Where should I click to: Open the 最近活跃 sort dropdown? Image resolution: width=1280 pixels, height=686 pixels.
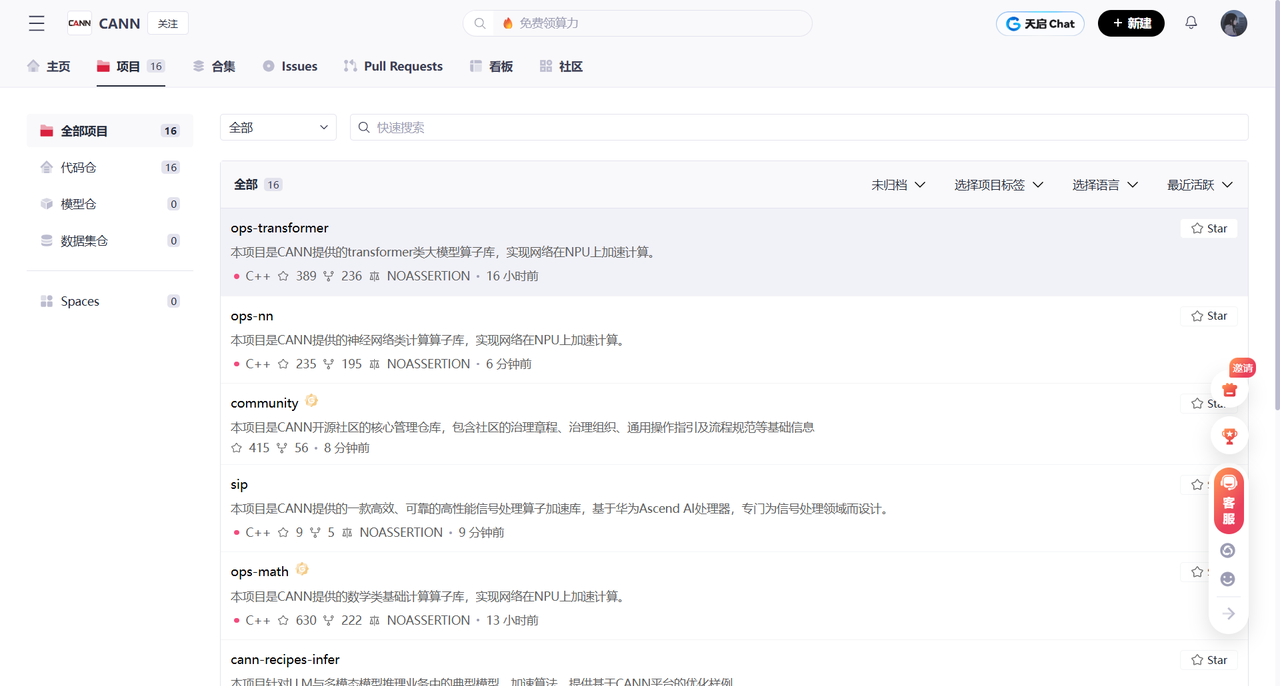1199,184
